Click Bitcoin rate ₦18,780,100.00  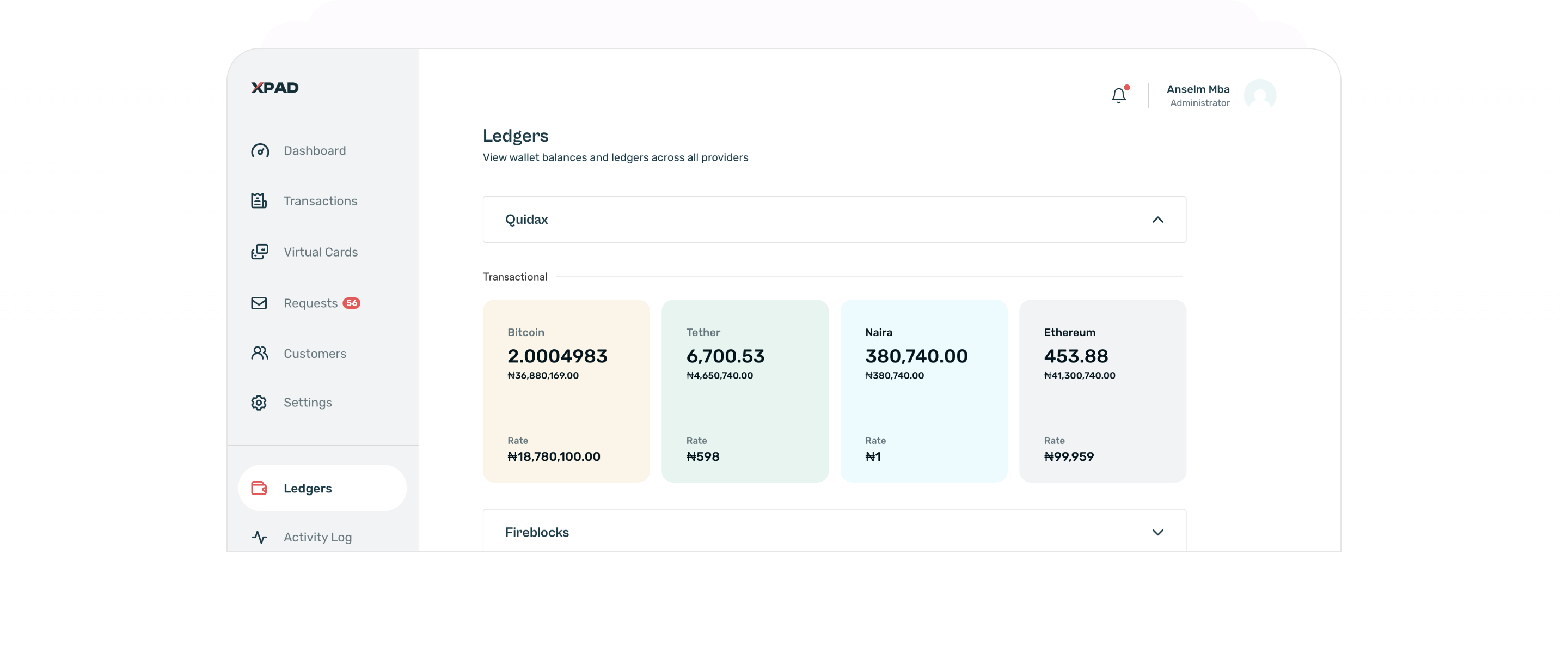pos(554,456)
